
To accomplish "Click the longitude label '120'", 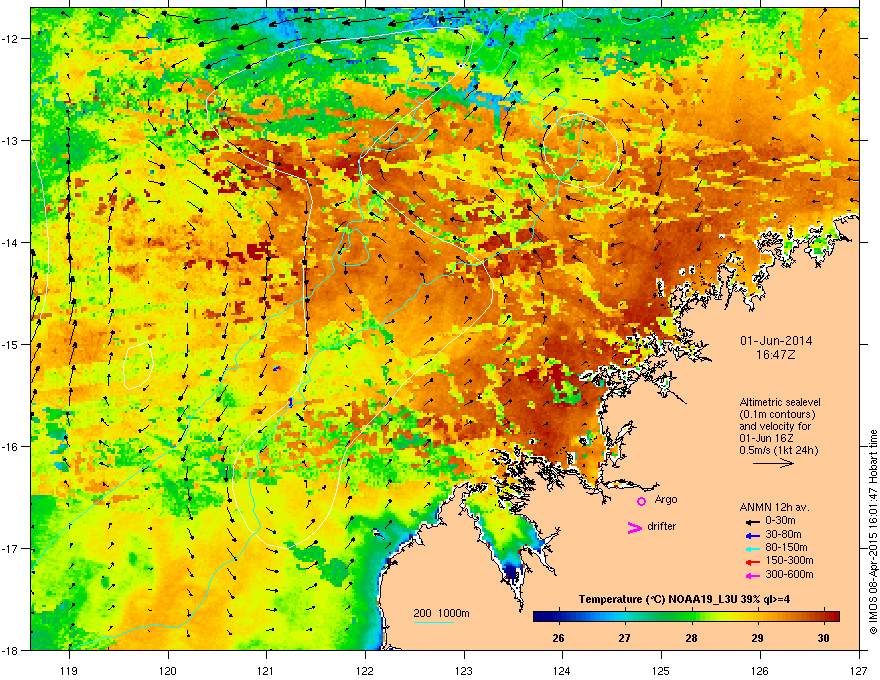I will click(168, 670).
